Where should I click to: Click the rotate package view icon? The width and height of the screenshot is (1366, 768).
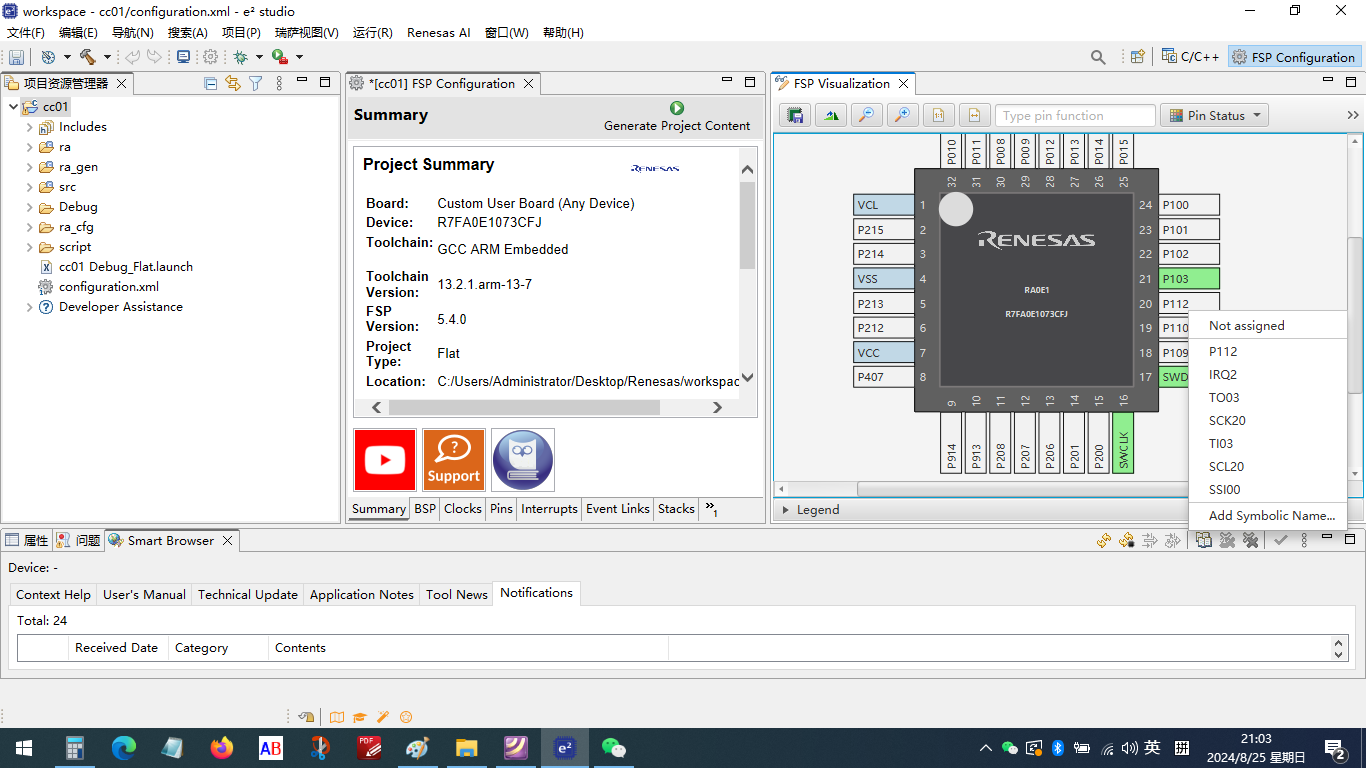(831, 115)
